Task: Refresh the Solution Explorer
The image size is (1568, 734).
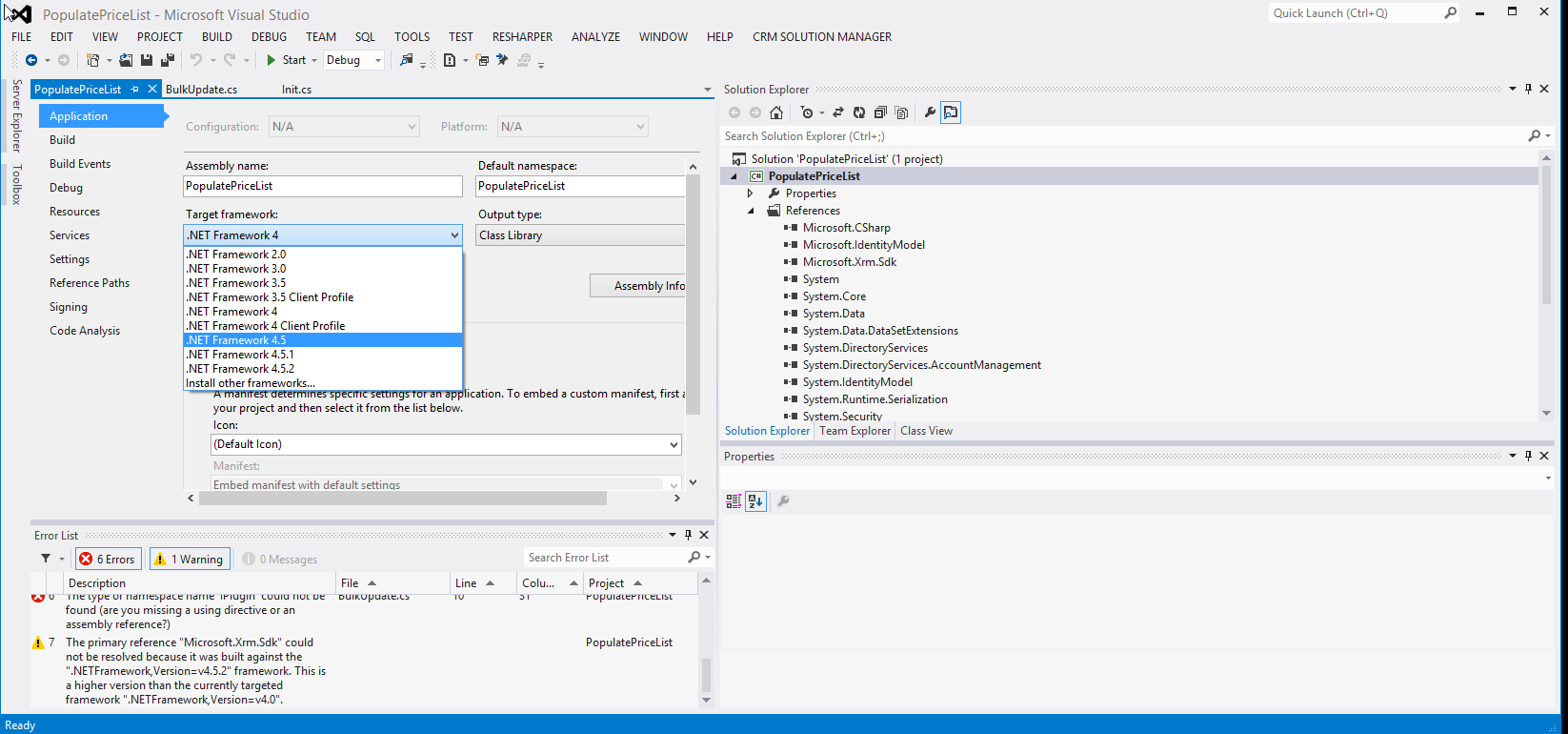Action: 859,112
